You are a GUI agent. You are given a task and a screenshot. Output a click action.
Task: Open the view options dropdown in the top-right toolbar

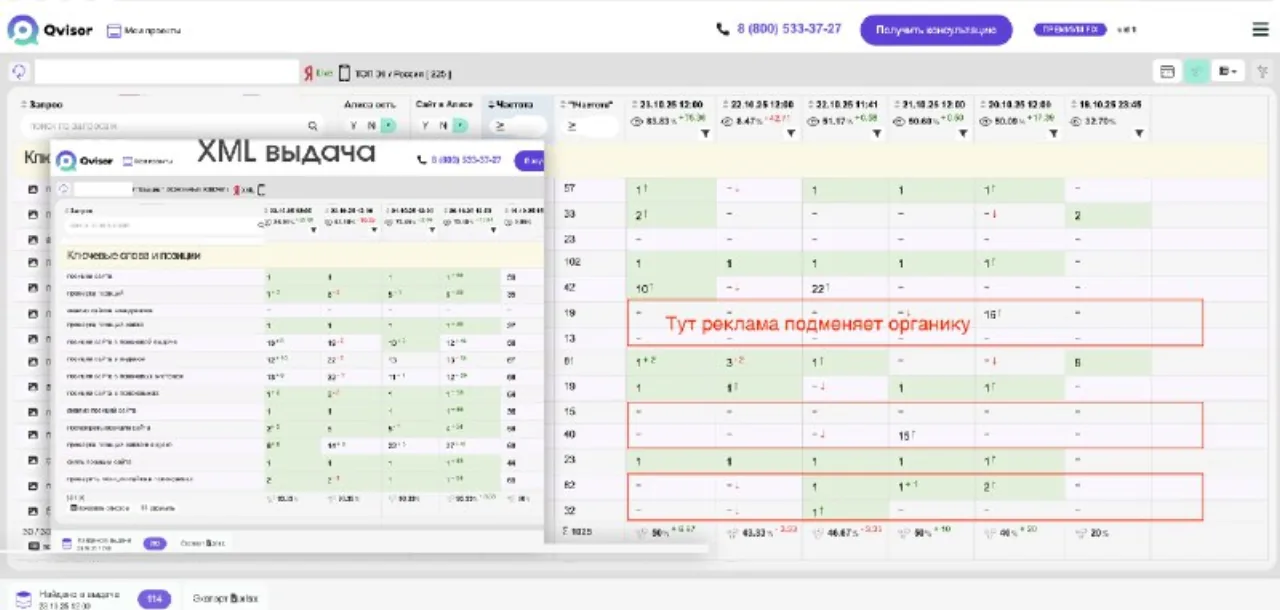pos(1228,72)
